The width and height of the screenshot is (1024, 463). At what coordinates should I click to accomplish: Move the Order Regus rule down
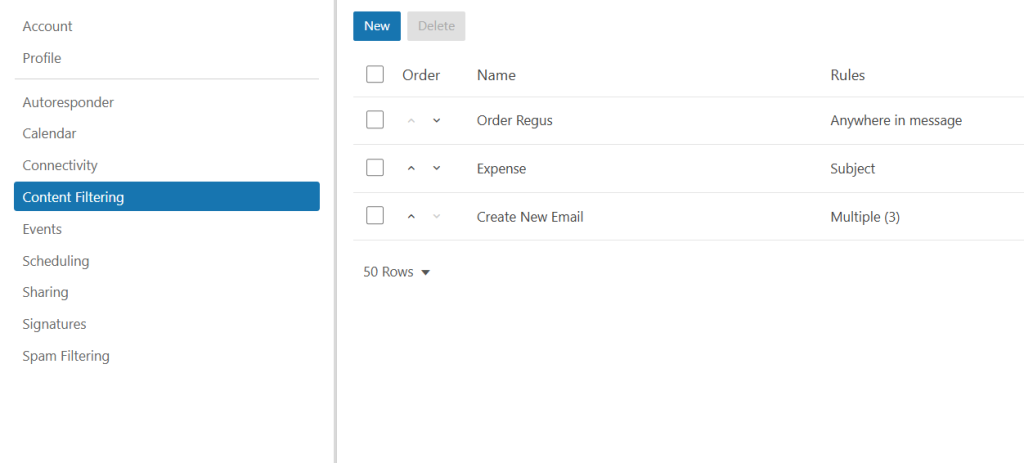pos(436,121)
